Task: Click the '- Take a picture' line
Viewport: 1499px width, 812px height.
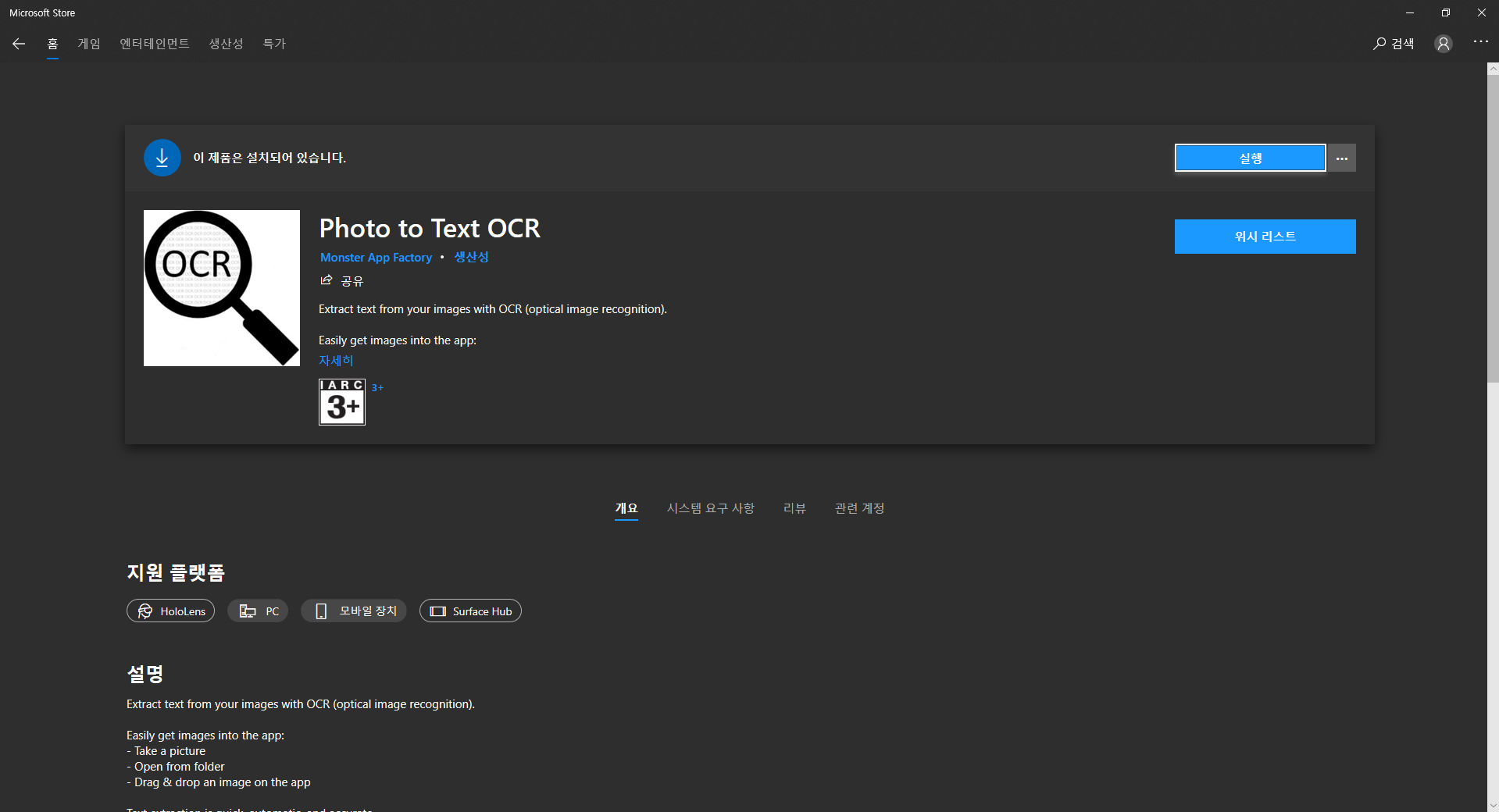Action: pyautogui.click(x=166, y=751)
